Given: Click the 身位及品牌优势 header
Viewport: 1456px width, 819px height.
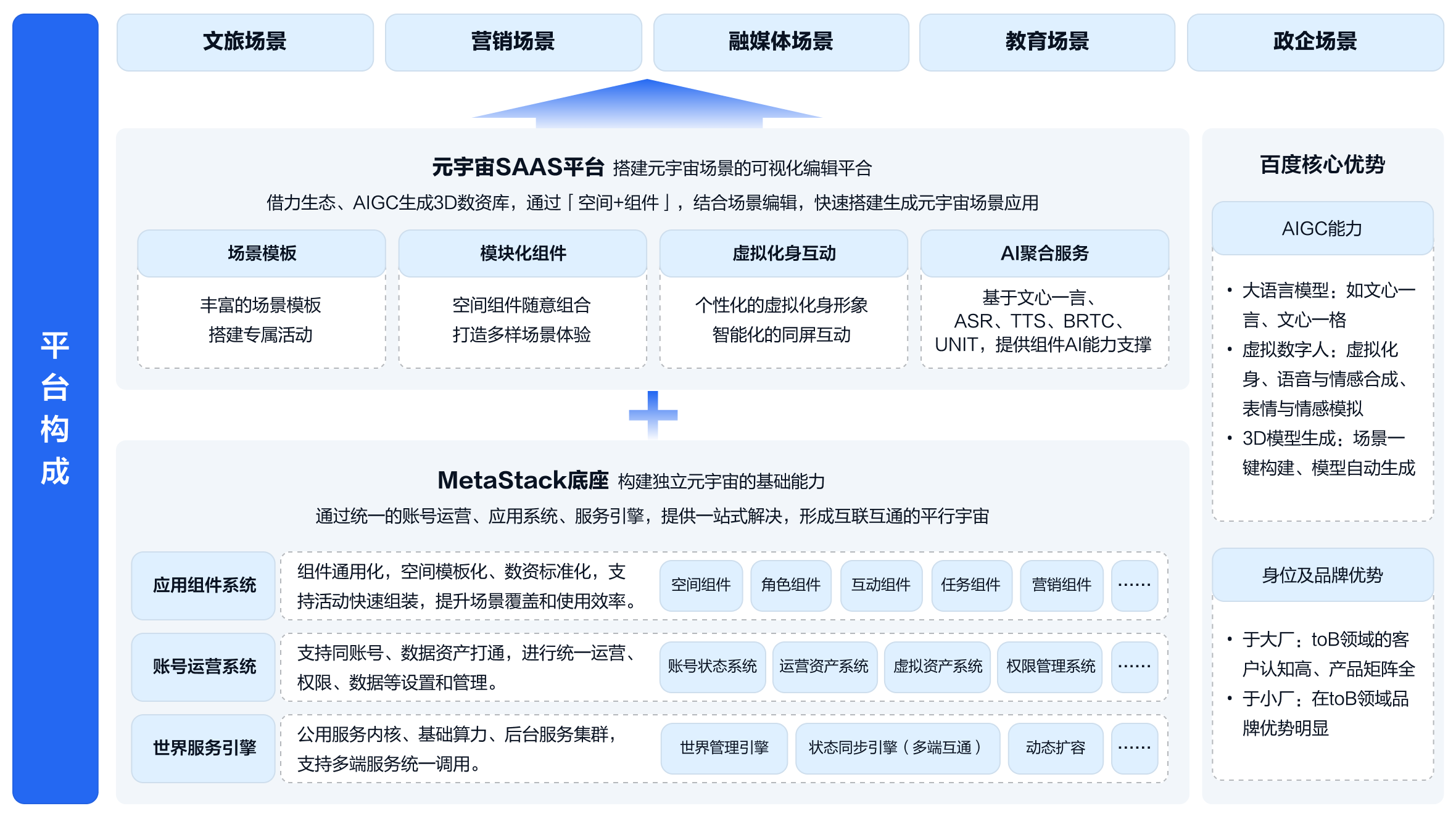Looking at the screenshot, I should point(1322,575).
